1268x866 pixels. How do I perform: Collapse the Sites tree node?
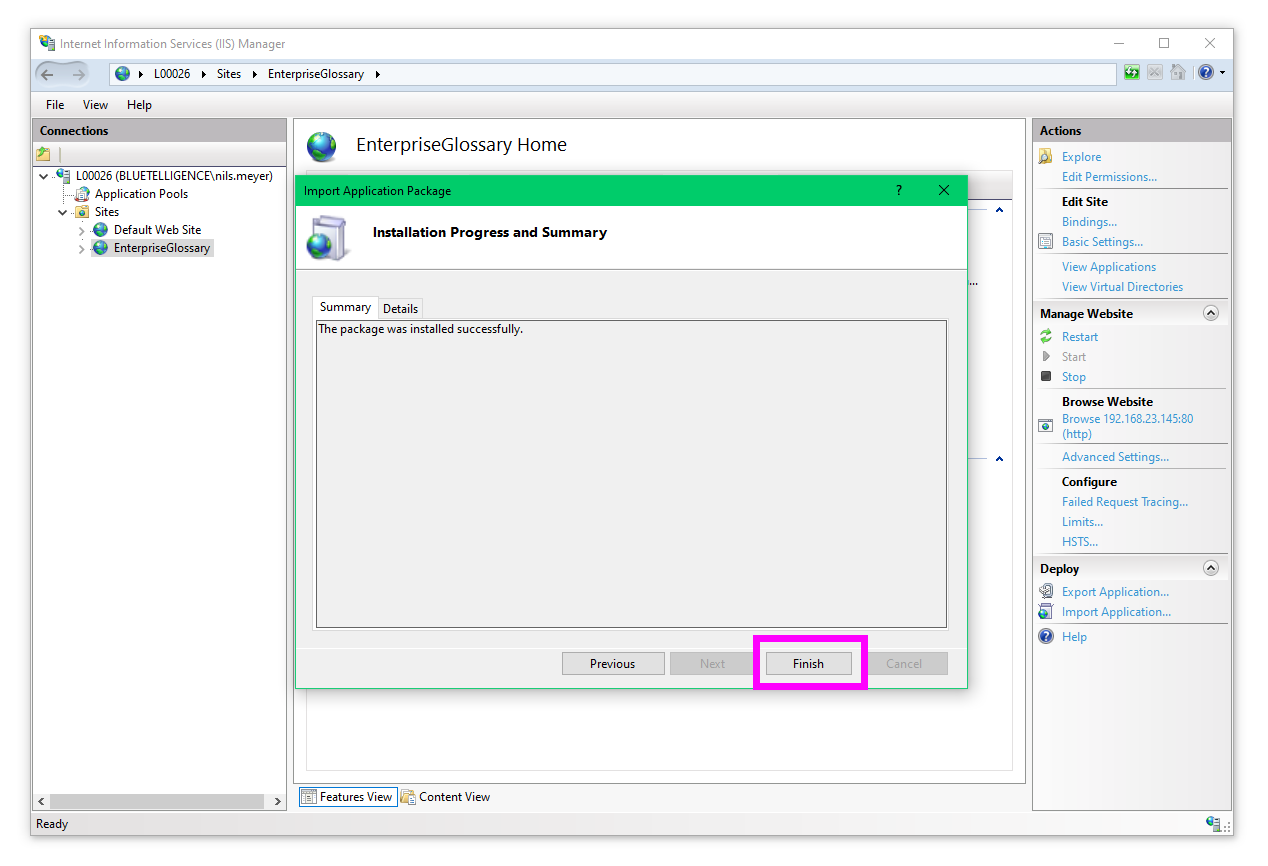pyautogui.click(x=62, y=212)
